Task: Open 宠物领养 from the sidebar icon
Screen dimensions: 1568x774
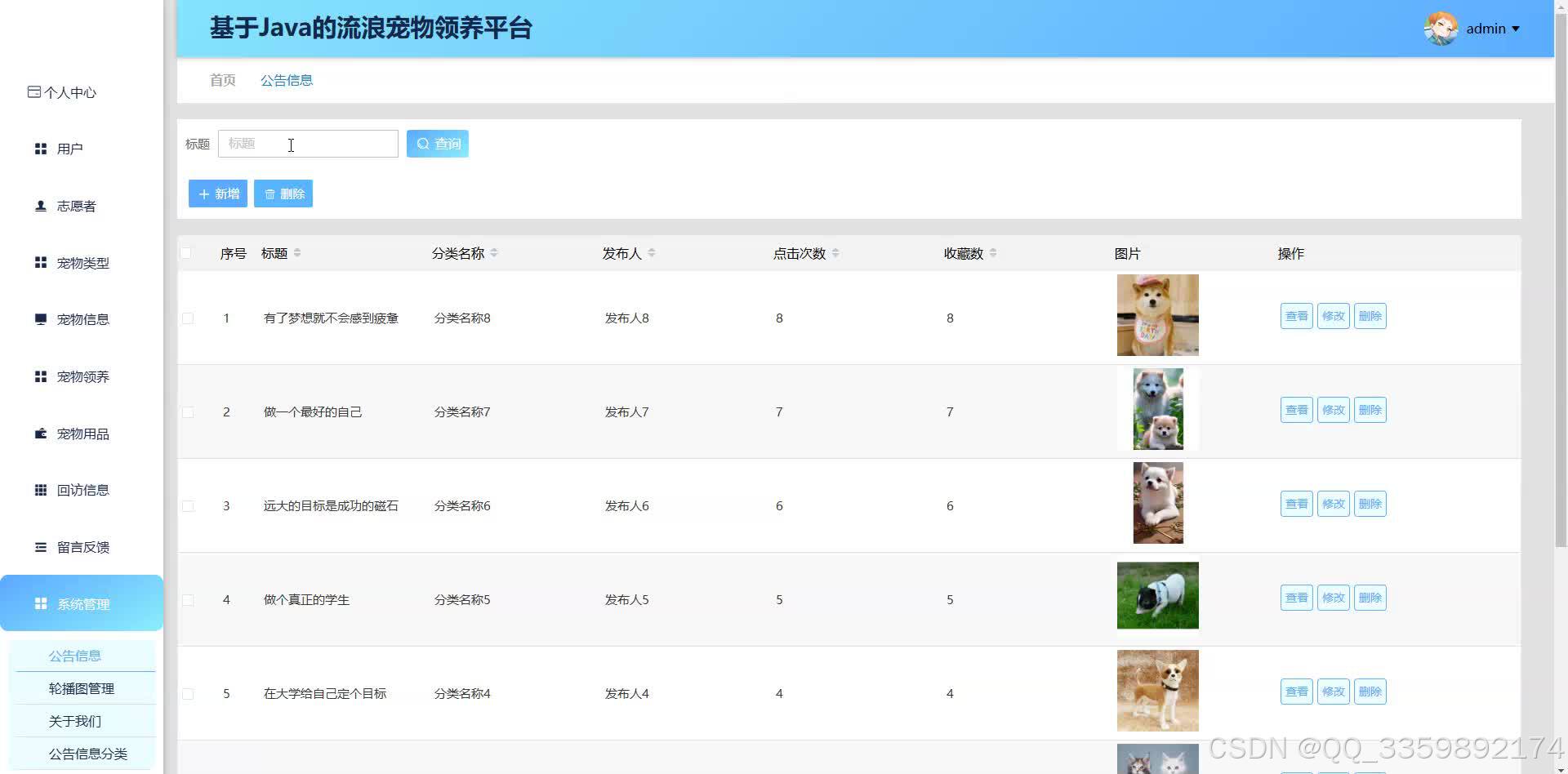Action: (x=40, y=376)
